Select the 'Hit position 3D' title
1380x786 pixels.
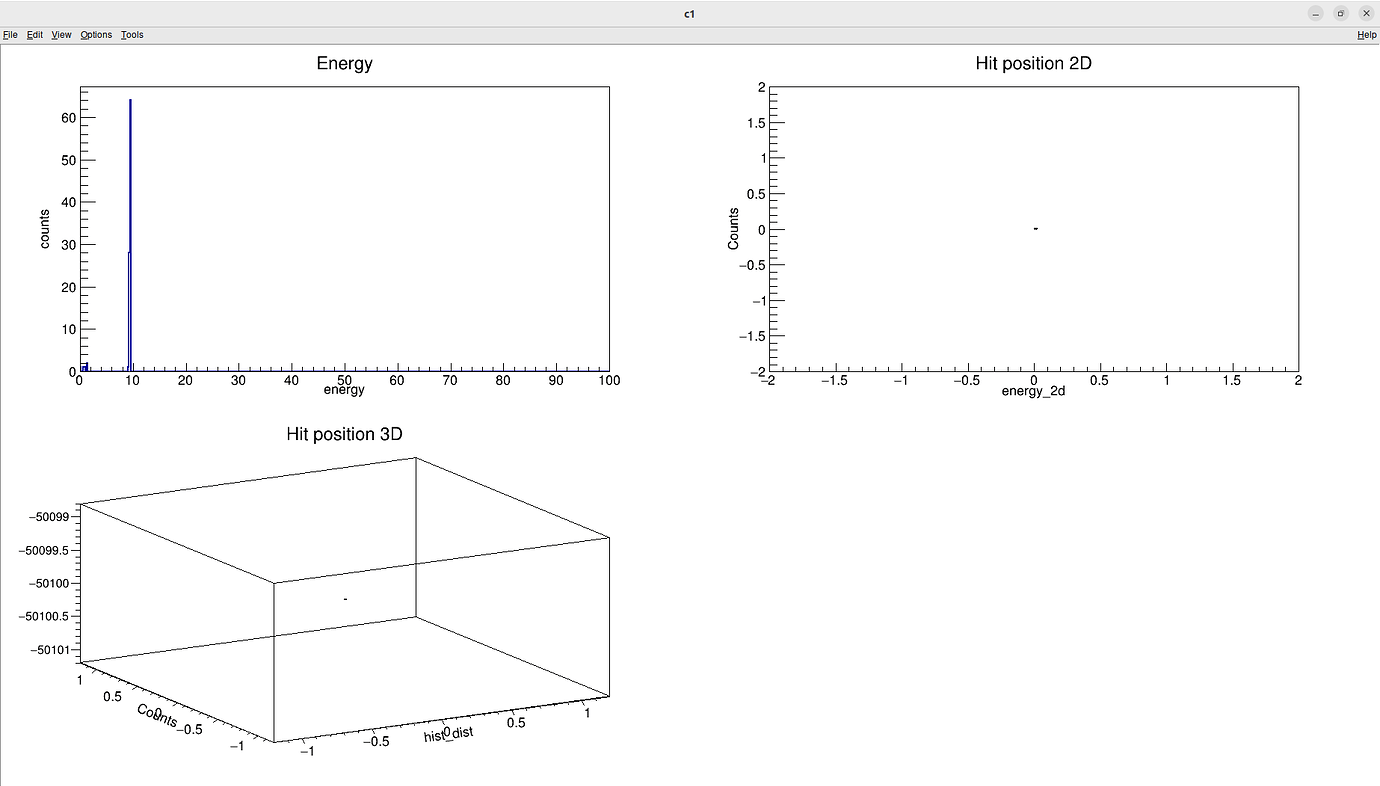click(344, 434)
